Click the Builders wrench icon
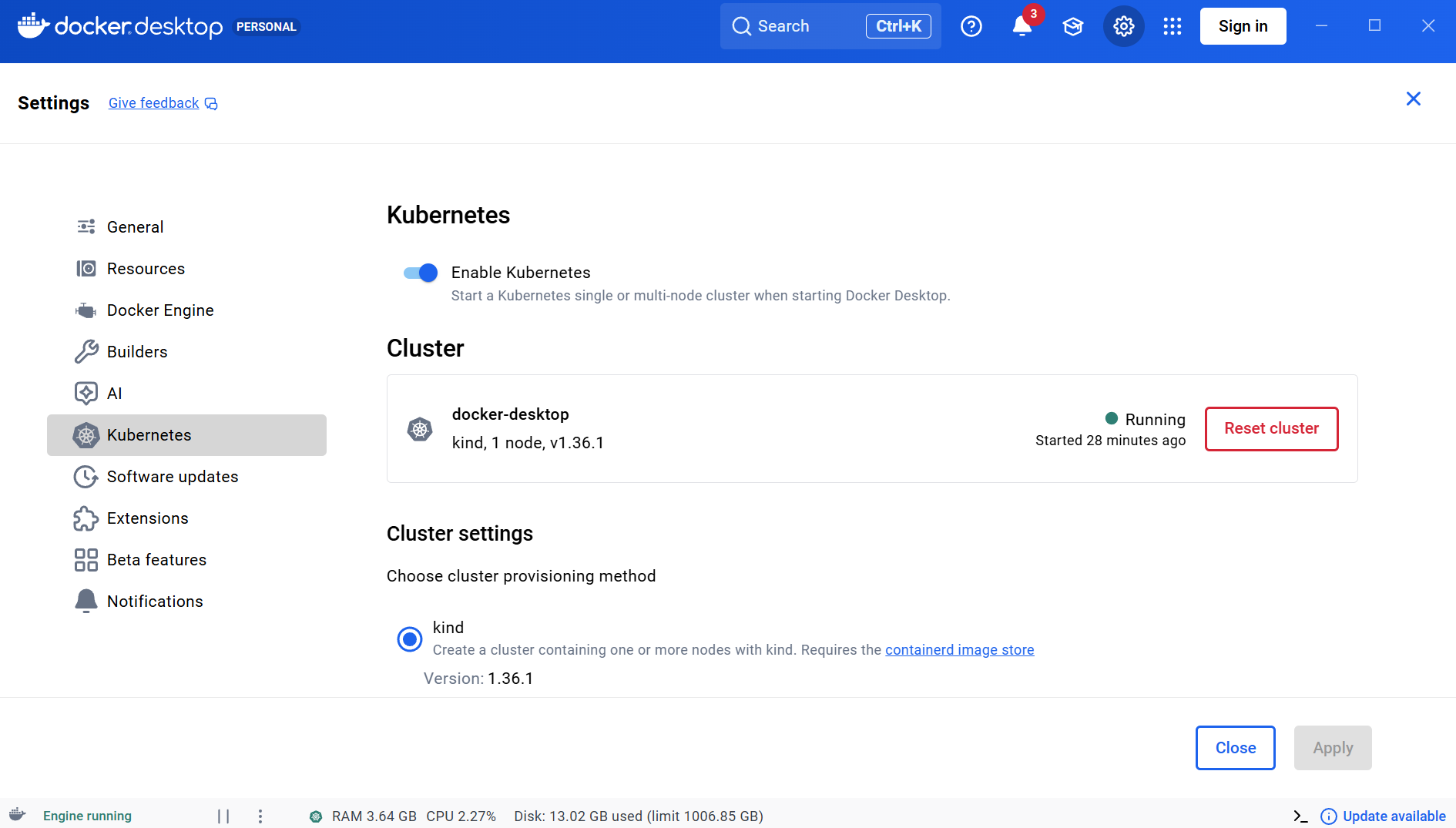 (86, 351)
